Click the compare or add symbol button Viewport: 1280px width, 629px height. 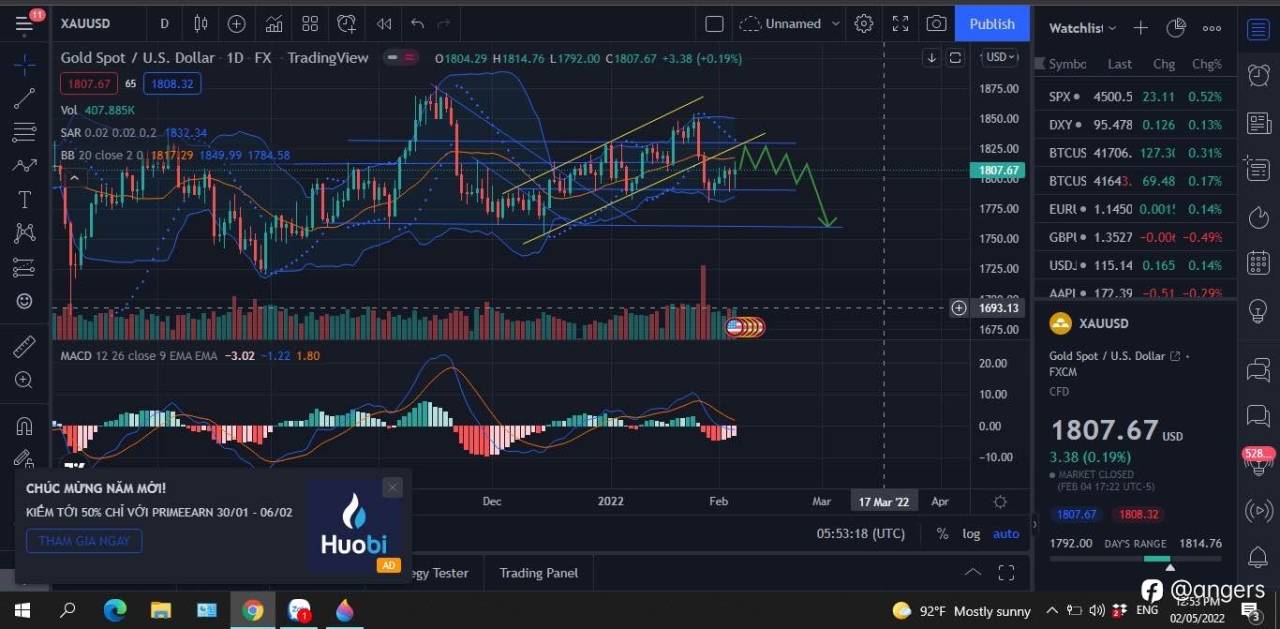[x=236, y=24]
